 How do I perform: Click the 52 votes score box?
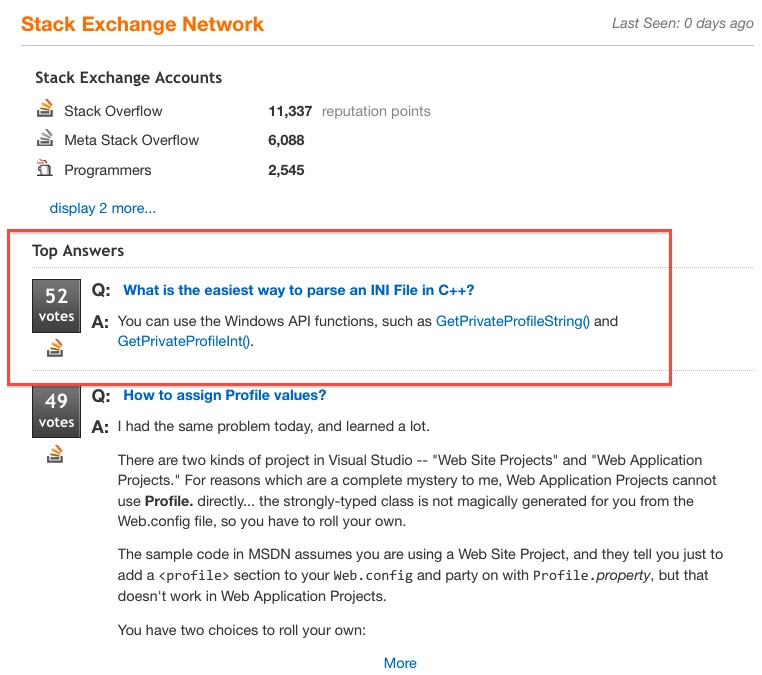click(56, 306)
